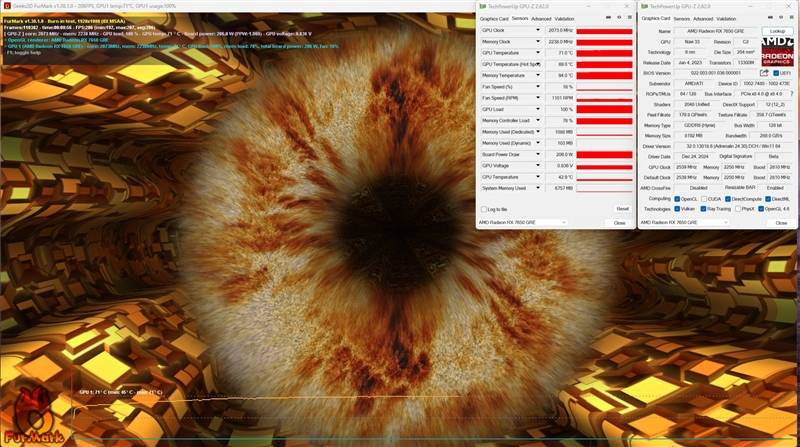
Task: Open hamburger menu in Sensors window
Action: (x=630, y=18)
